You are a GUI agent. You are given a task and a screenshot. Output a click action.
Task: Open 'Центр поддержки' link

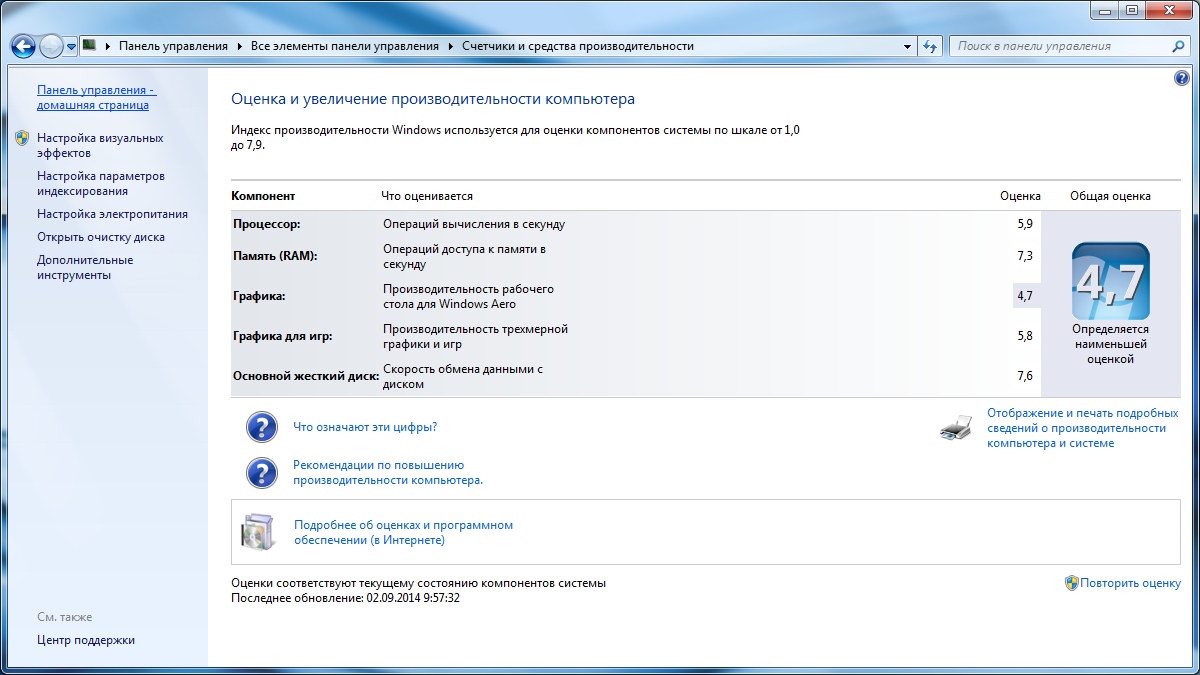coord(86,640)
